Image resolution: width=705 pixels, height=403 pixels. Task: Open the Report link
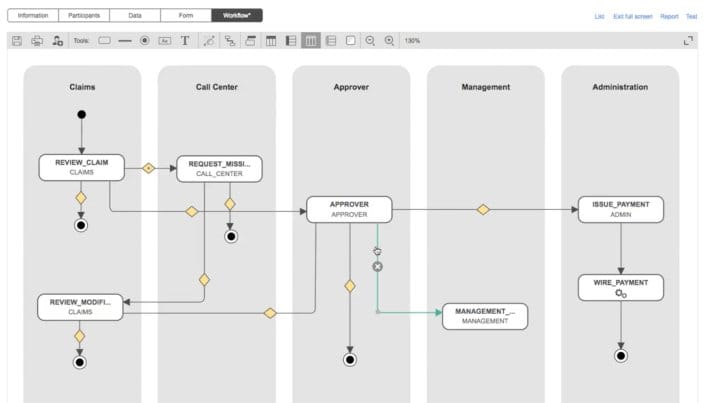(669, 16)
